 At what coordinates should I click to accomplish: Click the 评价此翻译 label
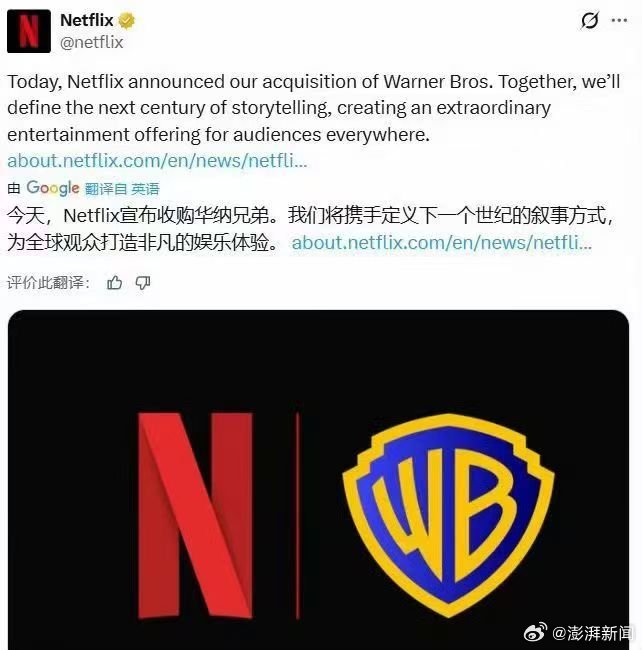point(48,283)
